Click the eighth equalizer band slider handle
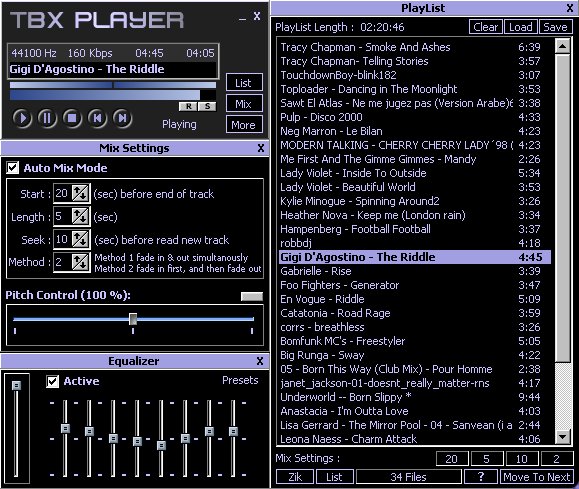 (x=233, y=431)
